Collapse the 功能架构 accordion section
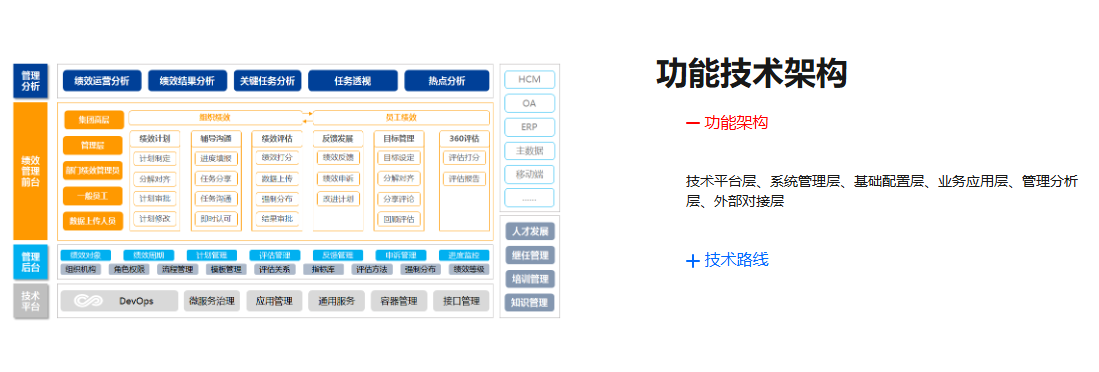 tap(726, 123)
